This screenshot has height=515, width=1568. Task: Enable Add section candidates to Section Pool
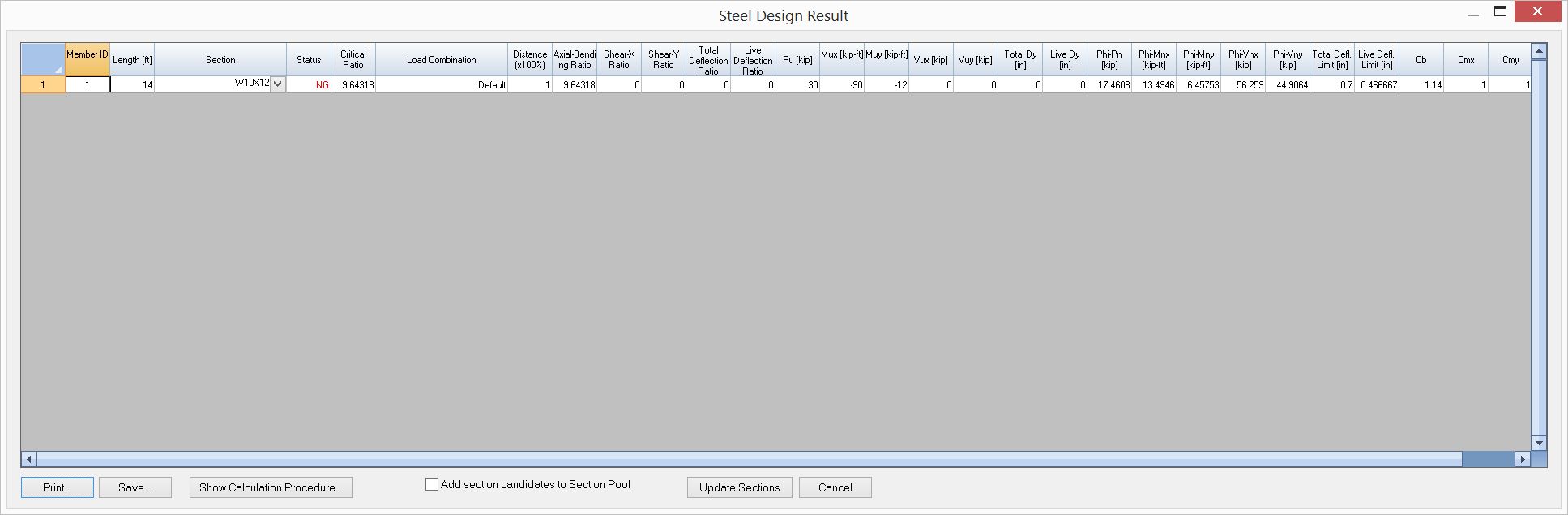point(432,484)
